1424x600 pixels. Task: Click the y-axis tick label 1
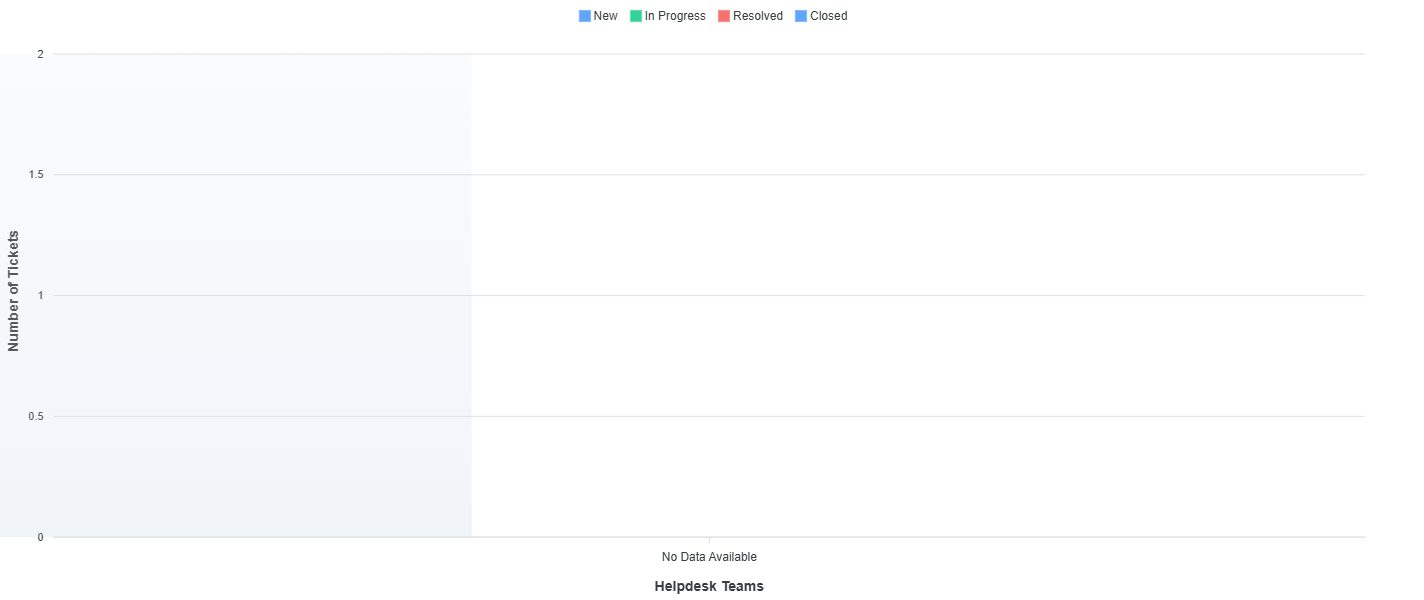click(40, 296)
